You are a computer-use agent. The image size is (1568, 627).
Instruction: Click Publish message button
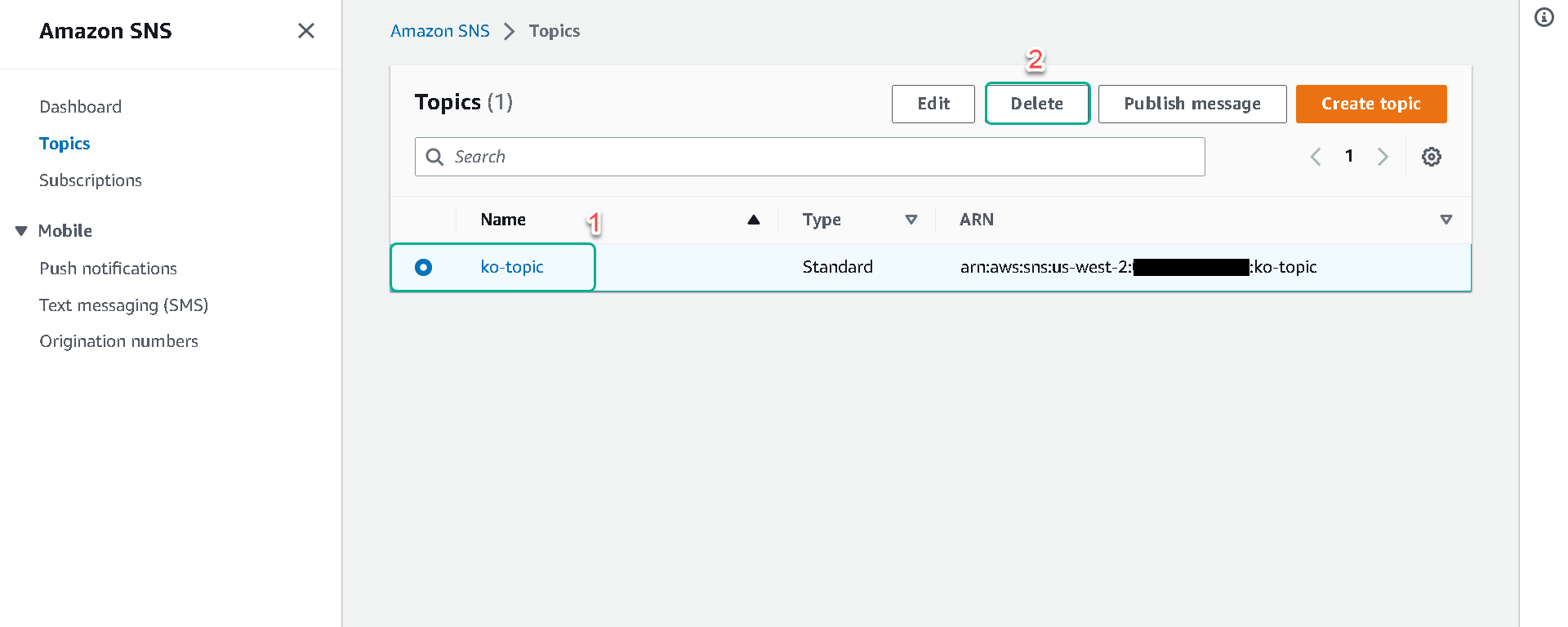1192,104
